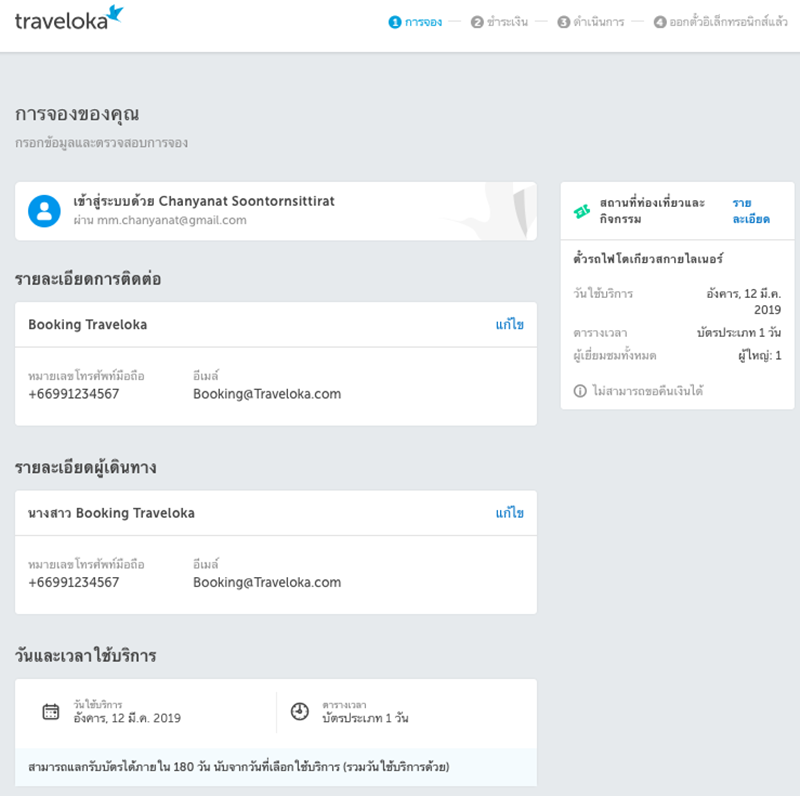Click the blue user avatar icon

coord(44,211)
